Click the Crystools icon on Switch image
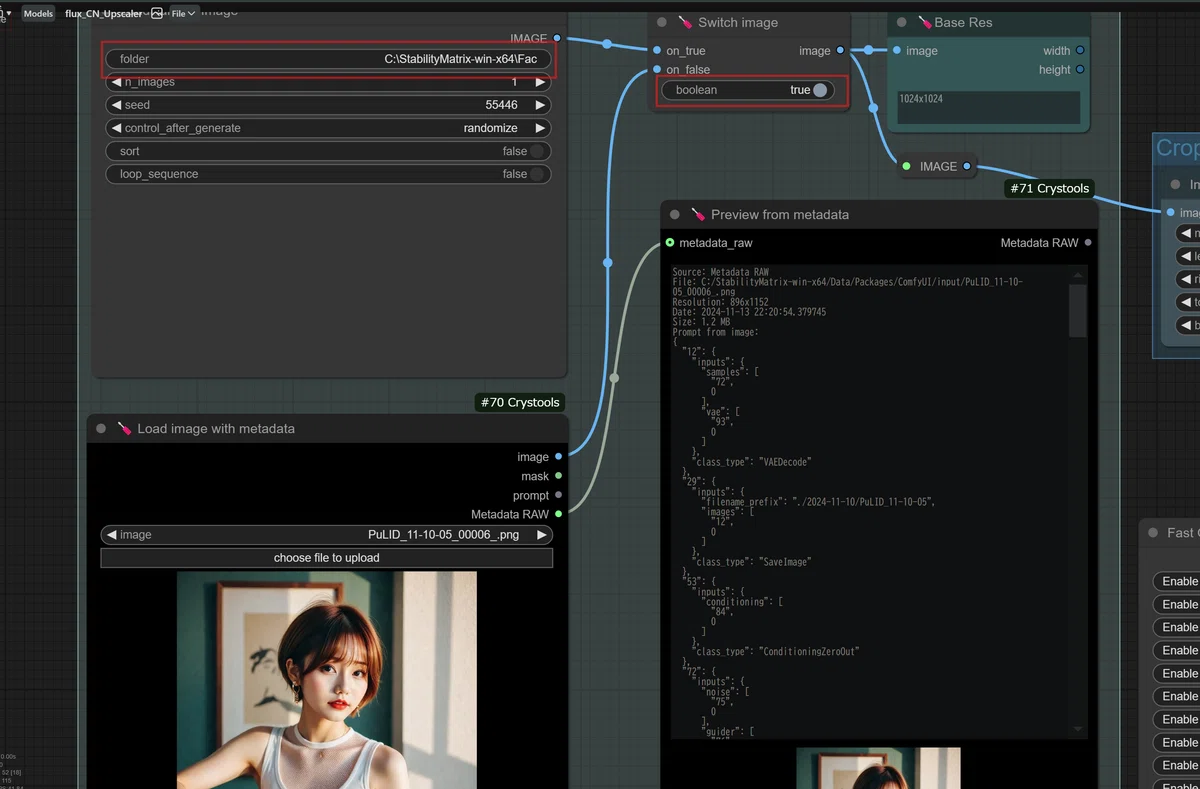 685,22
